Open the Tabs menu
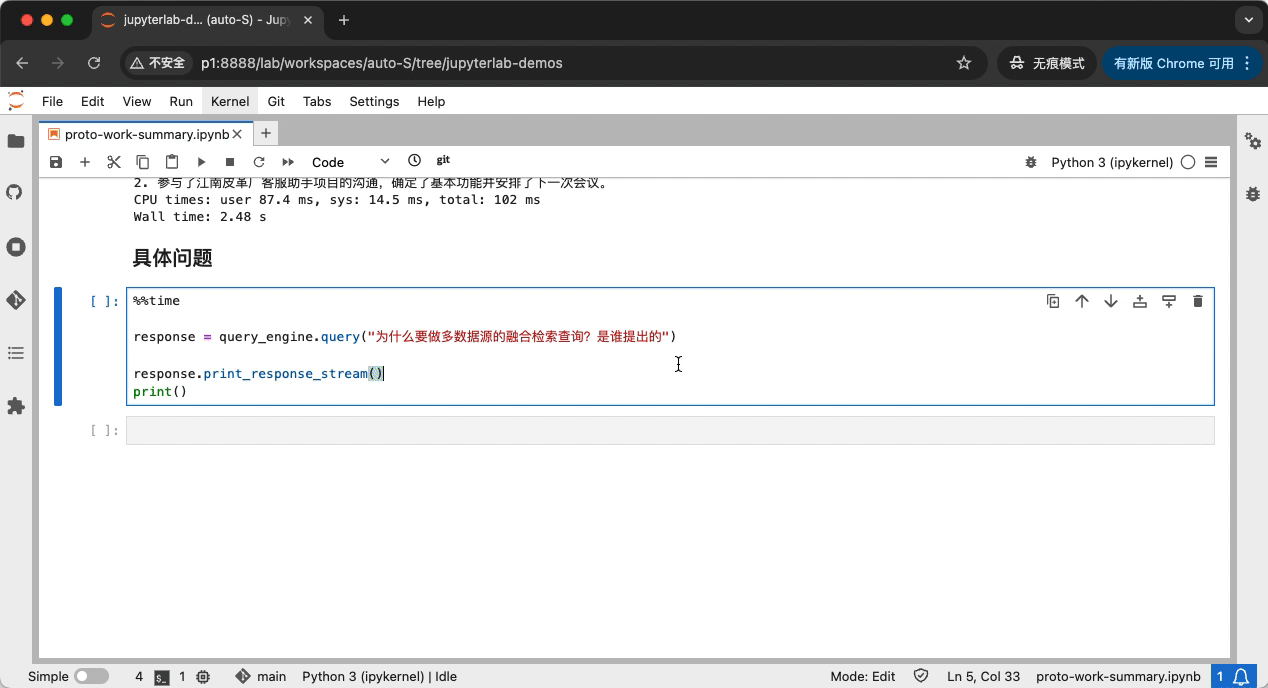Screen dimensions: 1268x688 [317, 101]
